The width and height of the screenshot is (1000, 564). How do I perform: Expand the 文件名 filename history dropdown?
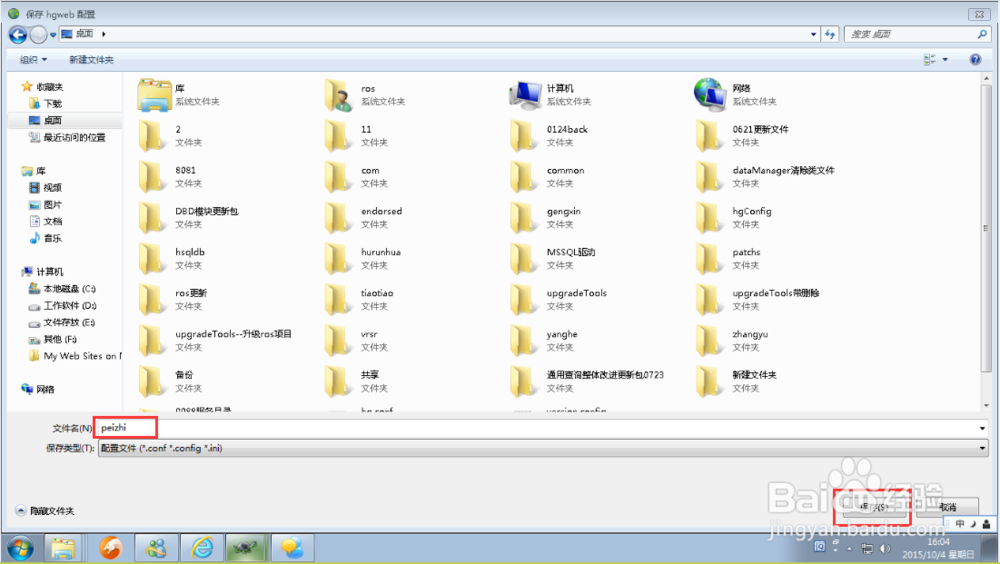(x=982, y=428)
